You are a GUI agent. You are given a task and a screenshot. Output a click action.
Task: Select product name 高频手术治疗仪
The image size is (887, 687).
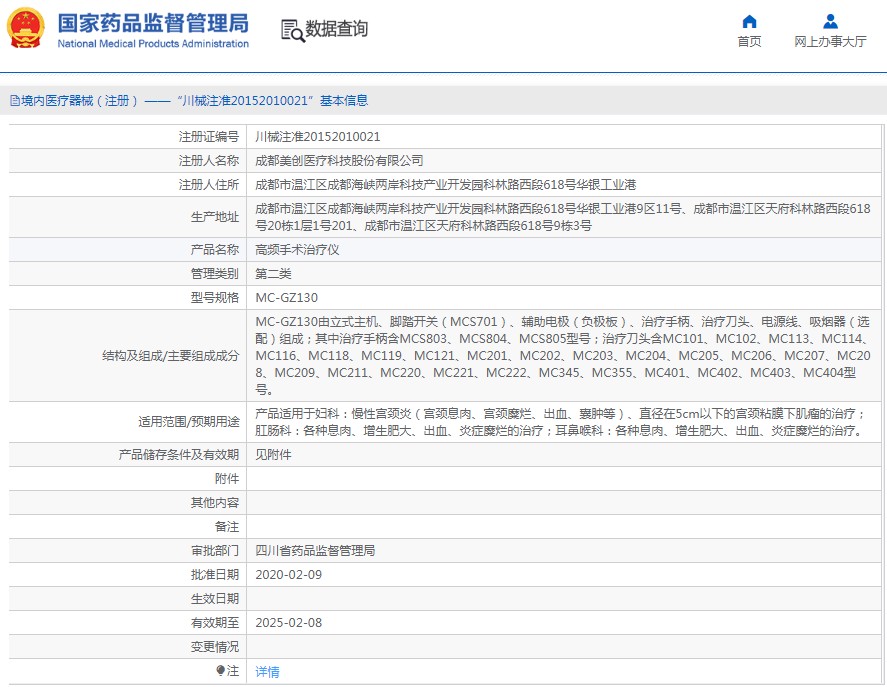point(297,250)
